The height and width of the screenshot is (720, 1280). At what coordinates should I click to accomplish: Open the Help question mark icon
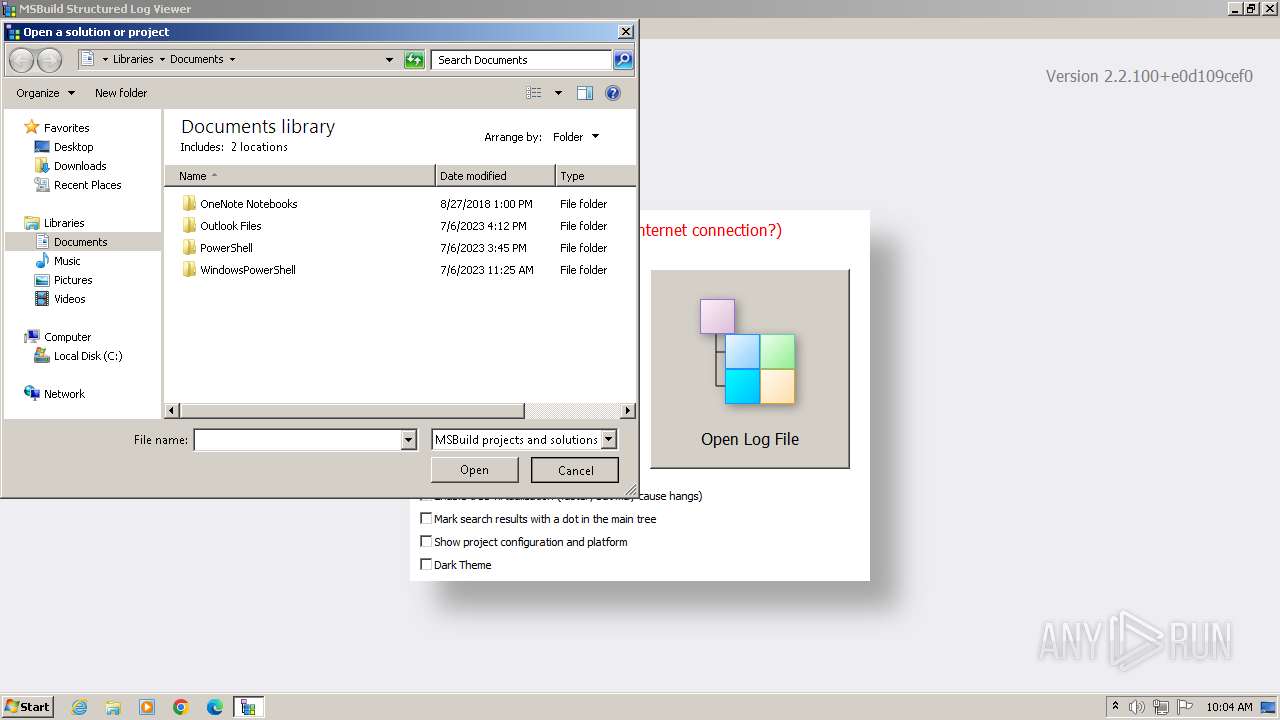tap(613, 93)
